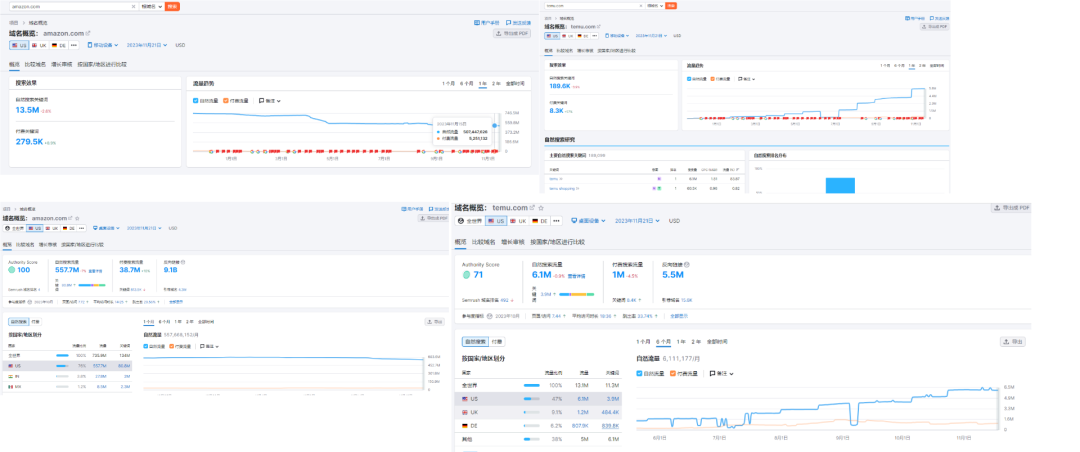Click orange 搜索 button beside temu.com search
1080x452 pixels.
click(672, 6)
